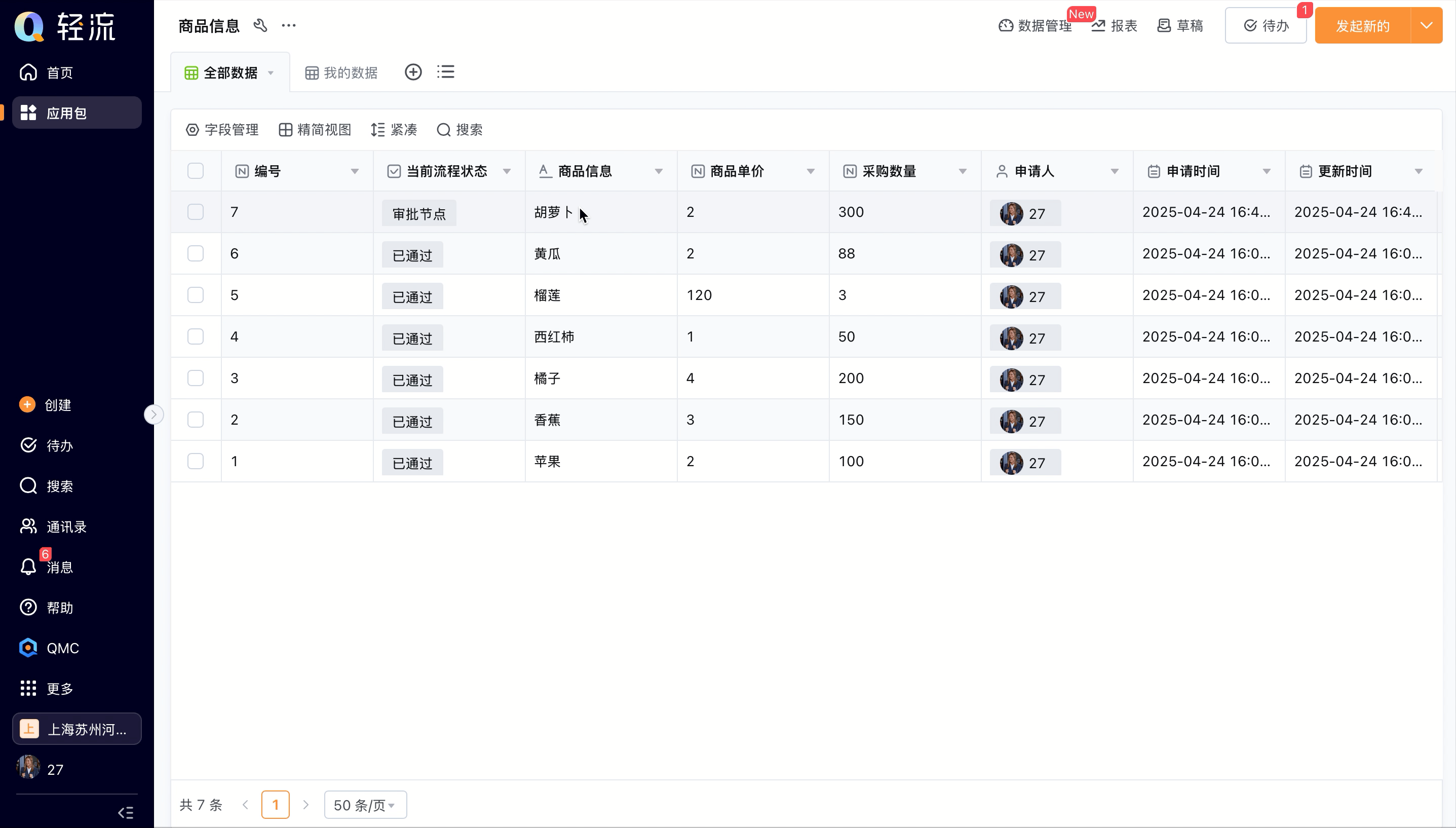Screen dimensions: 1456x828
Task: Switch to 精简视图
Action: 315,130
